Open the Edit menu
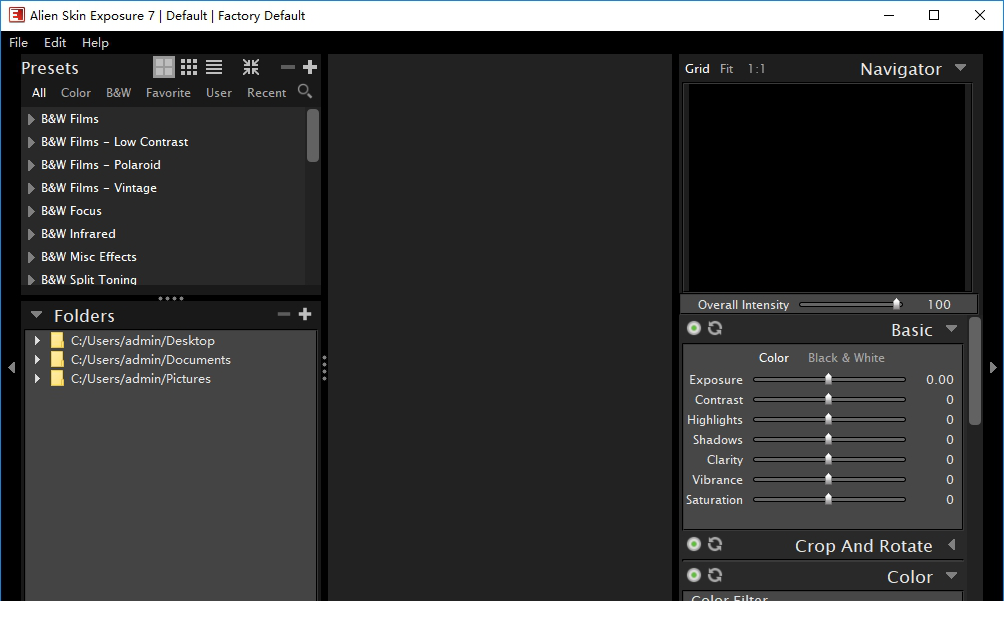 [x=55, y=42]
